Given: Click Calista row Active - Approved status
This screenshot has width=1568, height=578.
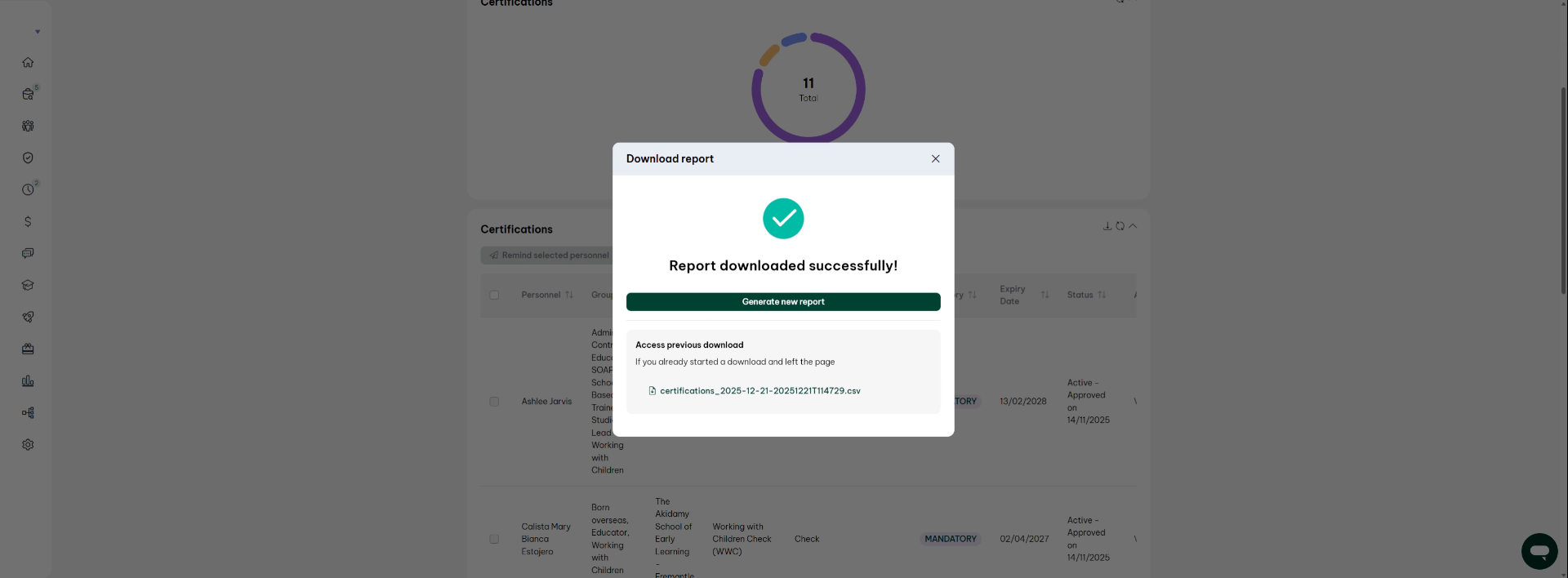Looking at the screenshot, I should click(x=1088, y=539).
